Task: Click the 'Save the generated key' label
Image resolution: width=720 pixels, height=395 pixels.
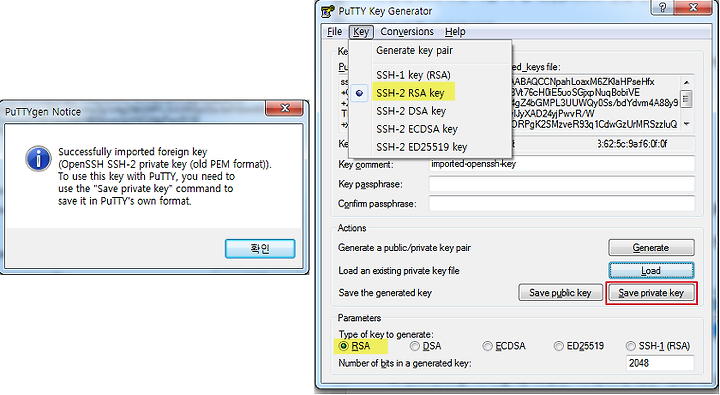Action: (385, 293)
